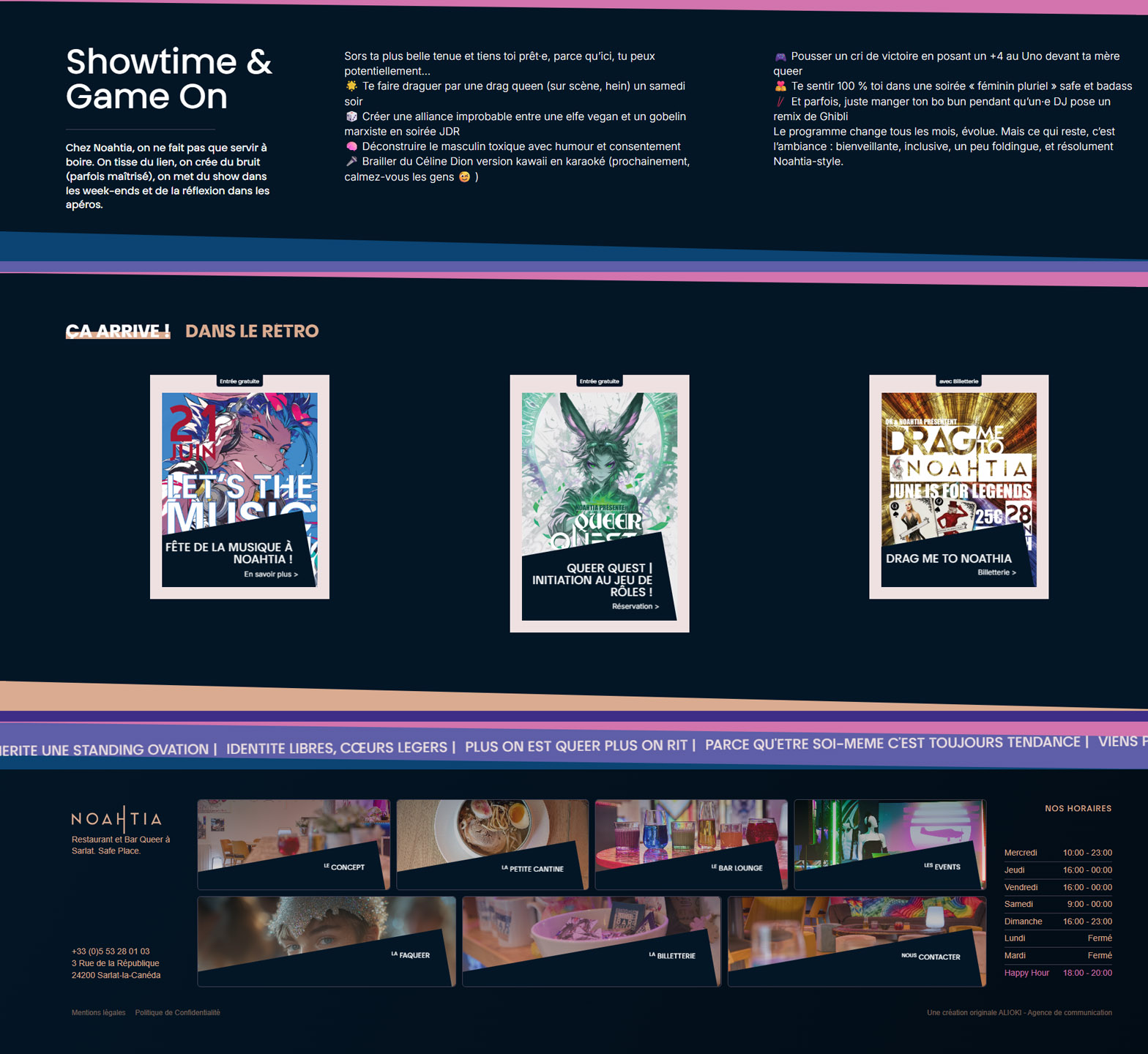Click the microphone emoji before Brailler
Image resolution: width=1148 pixels, height=1054 pixels.
coord(351,161)
